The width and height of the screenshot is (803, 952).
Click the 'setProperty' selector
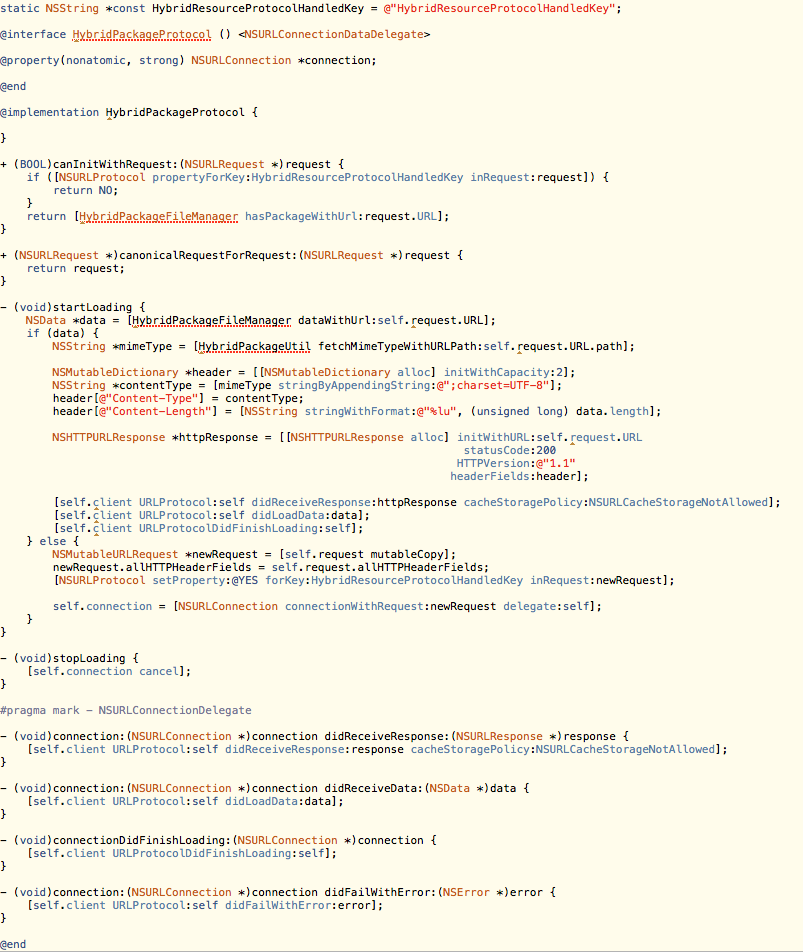(188, 581)
